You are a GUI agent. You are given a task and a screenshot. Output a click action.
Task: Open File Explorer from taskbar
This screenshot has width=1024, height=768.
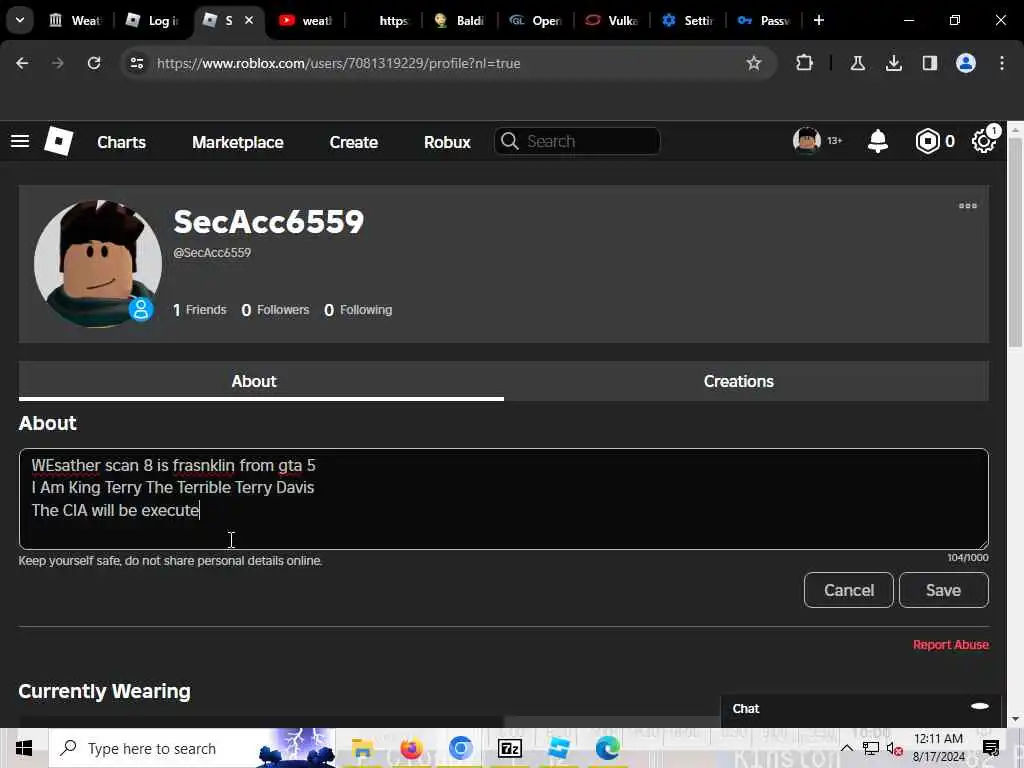point(362,748)
